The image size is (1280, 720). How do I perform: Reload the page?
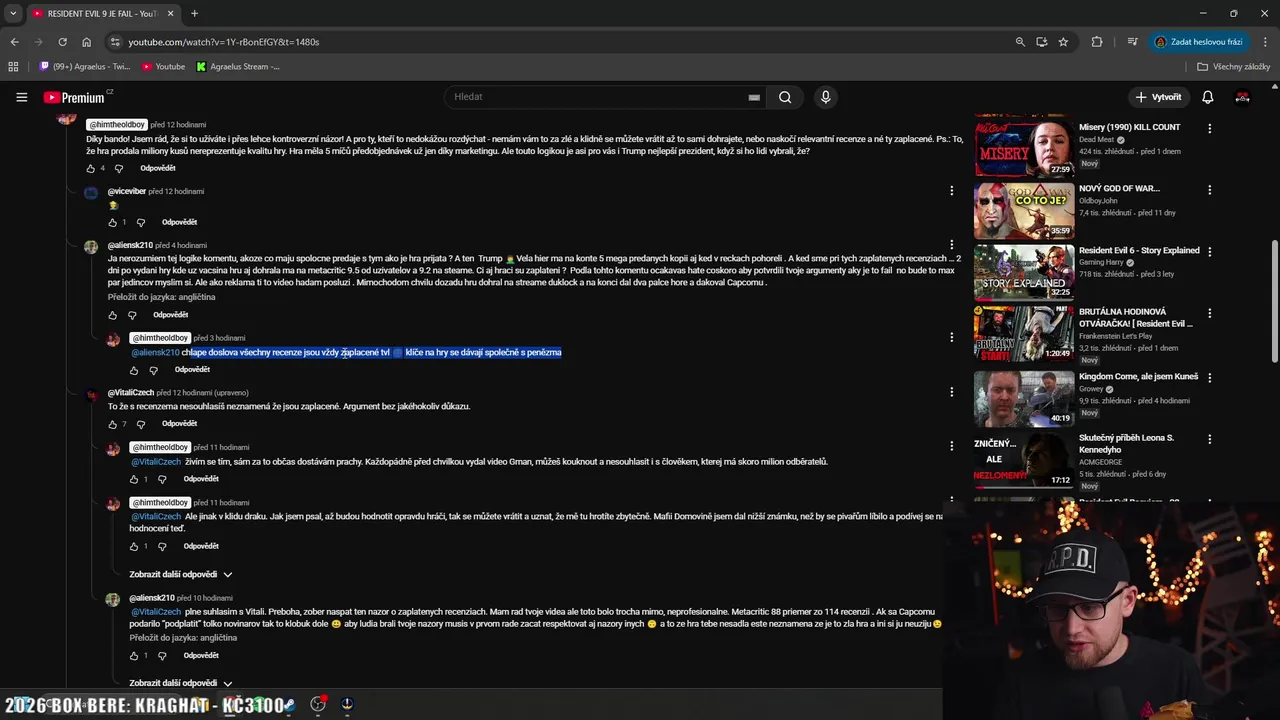(62, 42)
